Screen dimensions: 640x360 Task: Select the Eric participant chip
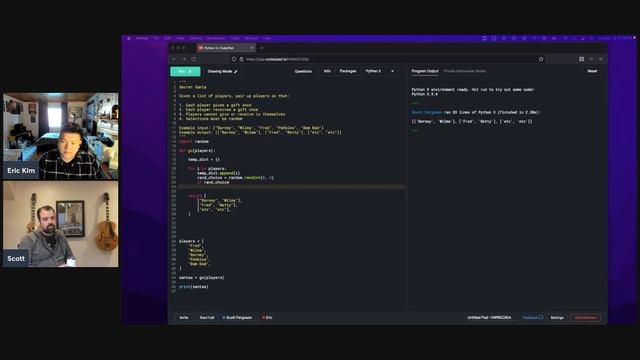point(267,318)
